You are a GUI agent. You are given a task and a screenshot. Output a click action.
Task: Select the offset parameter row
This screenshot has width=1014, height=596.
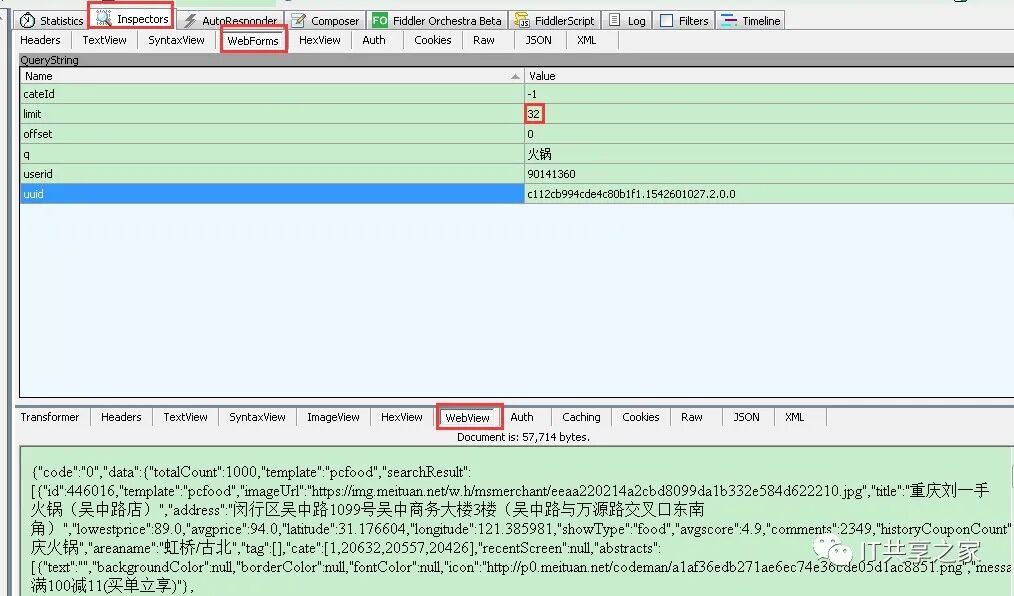[x=517, y=134]
